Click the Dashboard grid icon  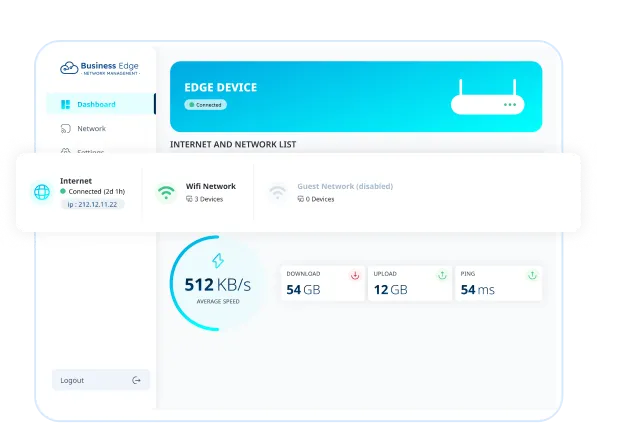tap(65, 104)
